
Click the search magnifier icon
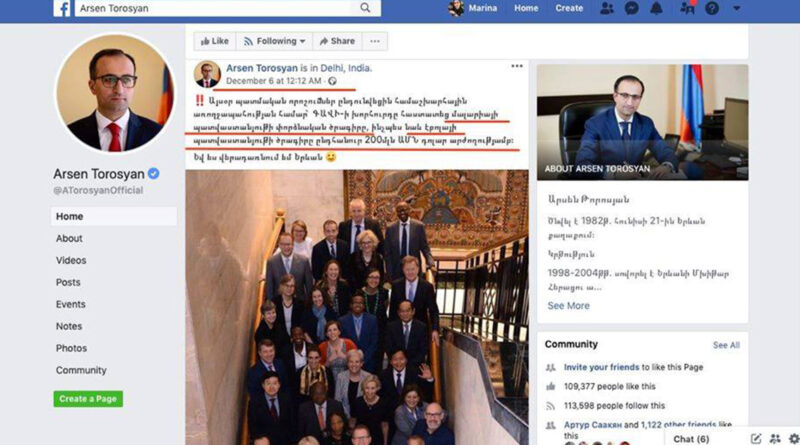(365, 8)
